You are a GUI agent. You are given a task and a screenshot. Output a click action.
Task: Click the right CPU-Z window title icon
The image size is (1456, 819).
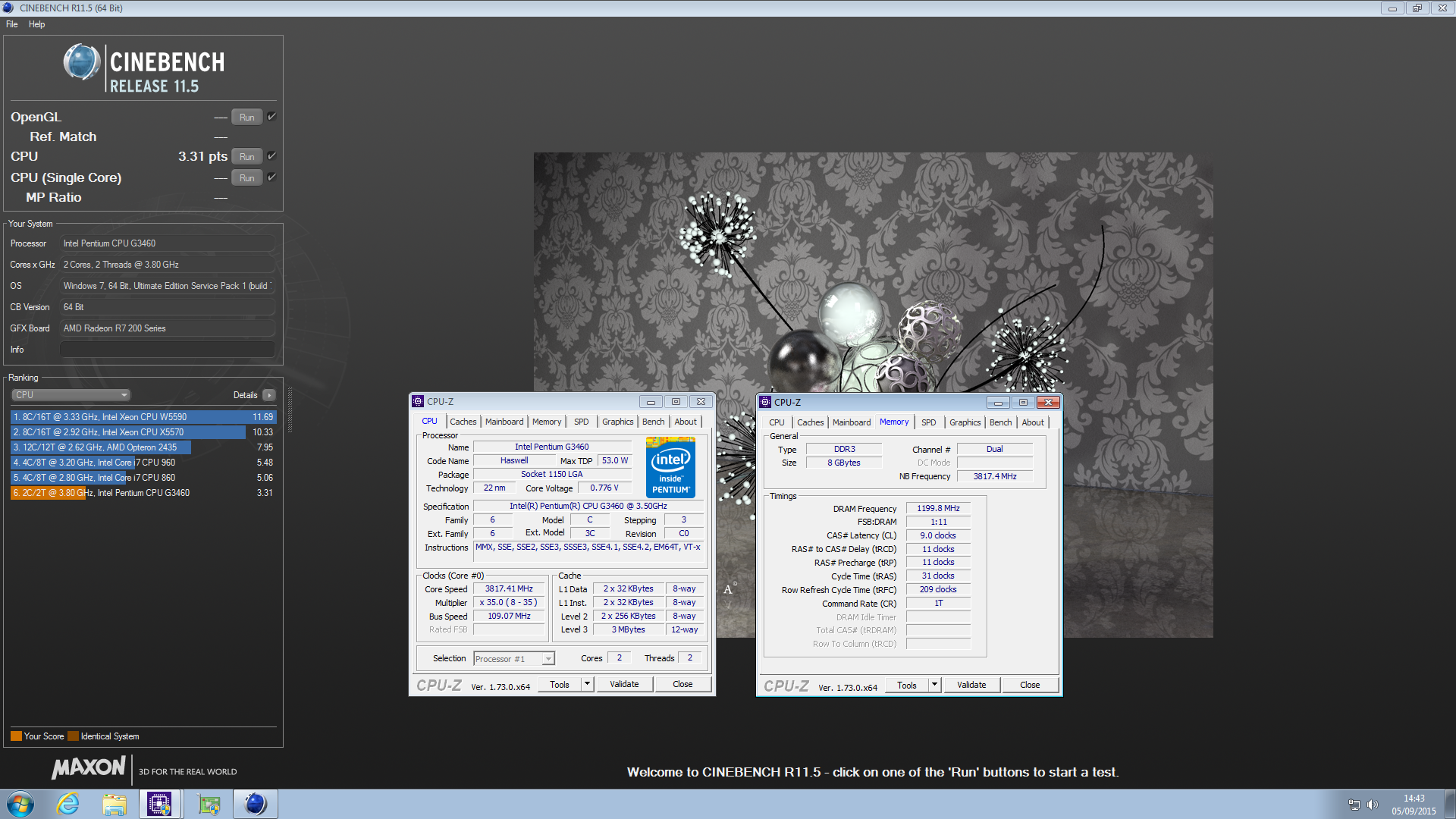tap(765, 403)
